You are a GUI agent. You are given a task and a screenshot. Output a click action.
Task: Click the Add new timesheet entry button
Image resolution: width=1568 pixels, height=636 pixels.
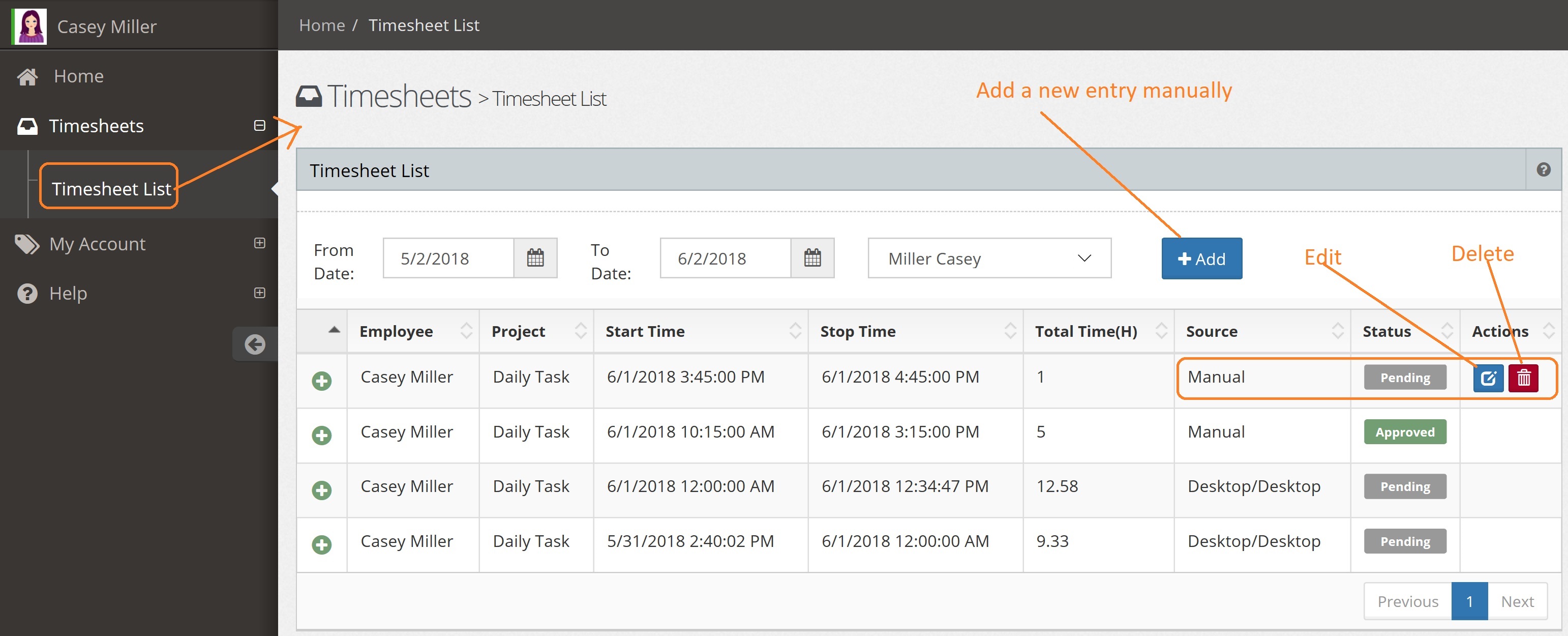point(1200,258)
